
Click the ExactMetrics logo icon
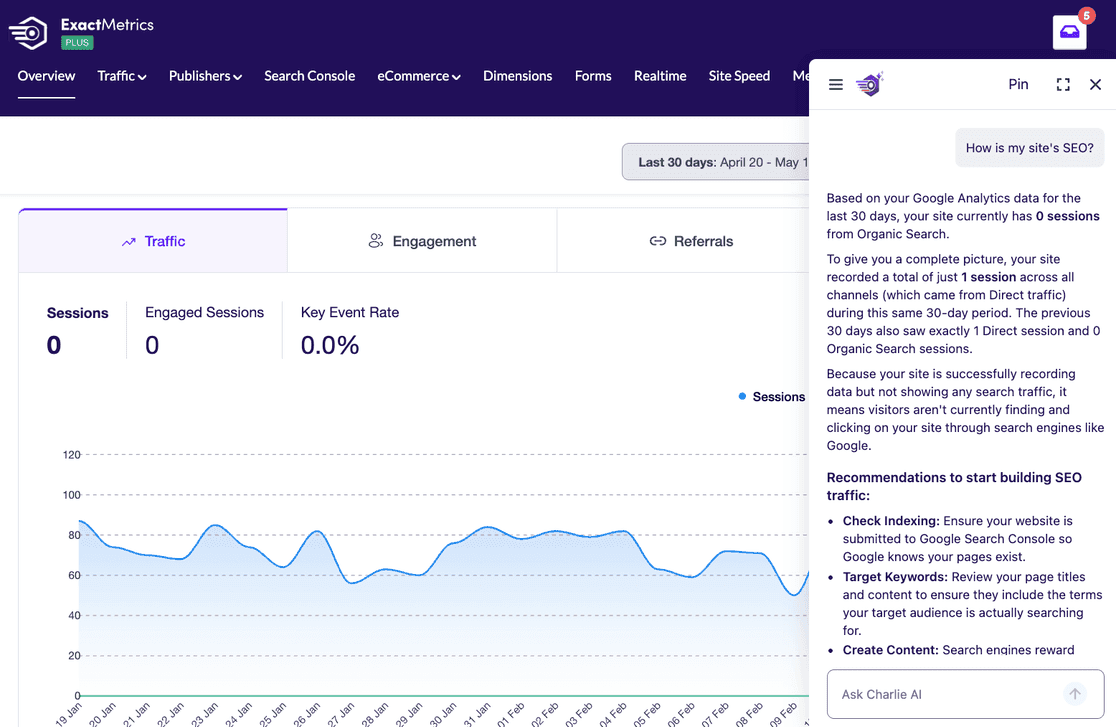point(28,32)
